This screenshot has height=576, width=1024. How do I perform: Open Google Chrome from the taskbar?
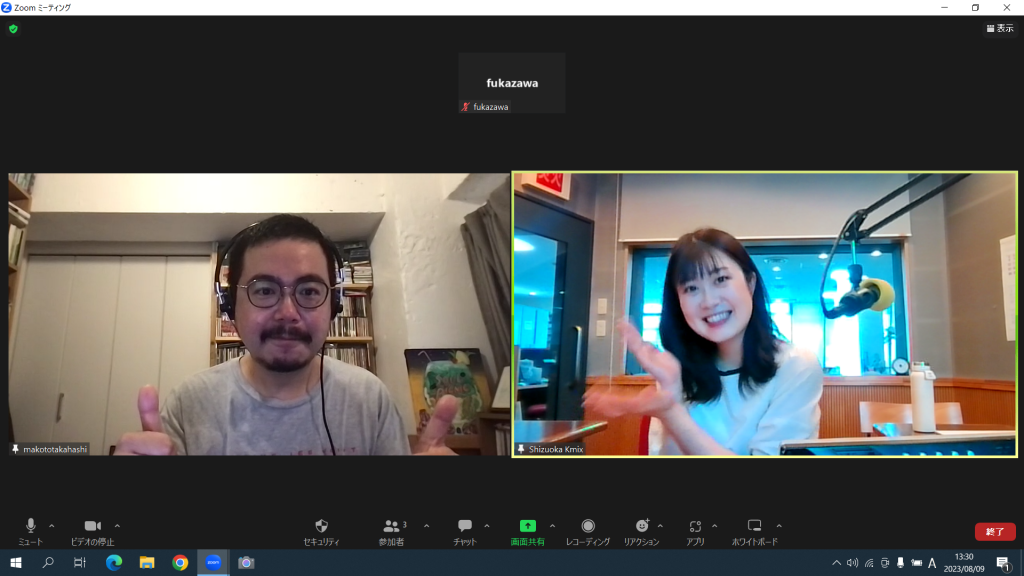(x=180, y=563)
